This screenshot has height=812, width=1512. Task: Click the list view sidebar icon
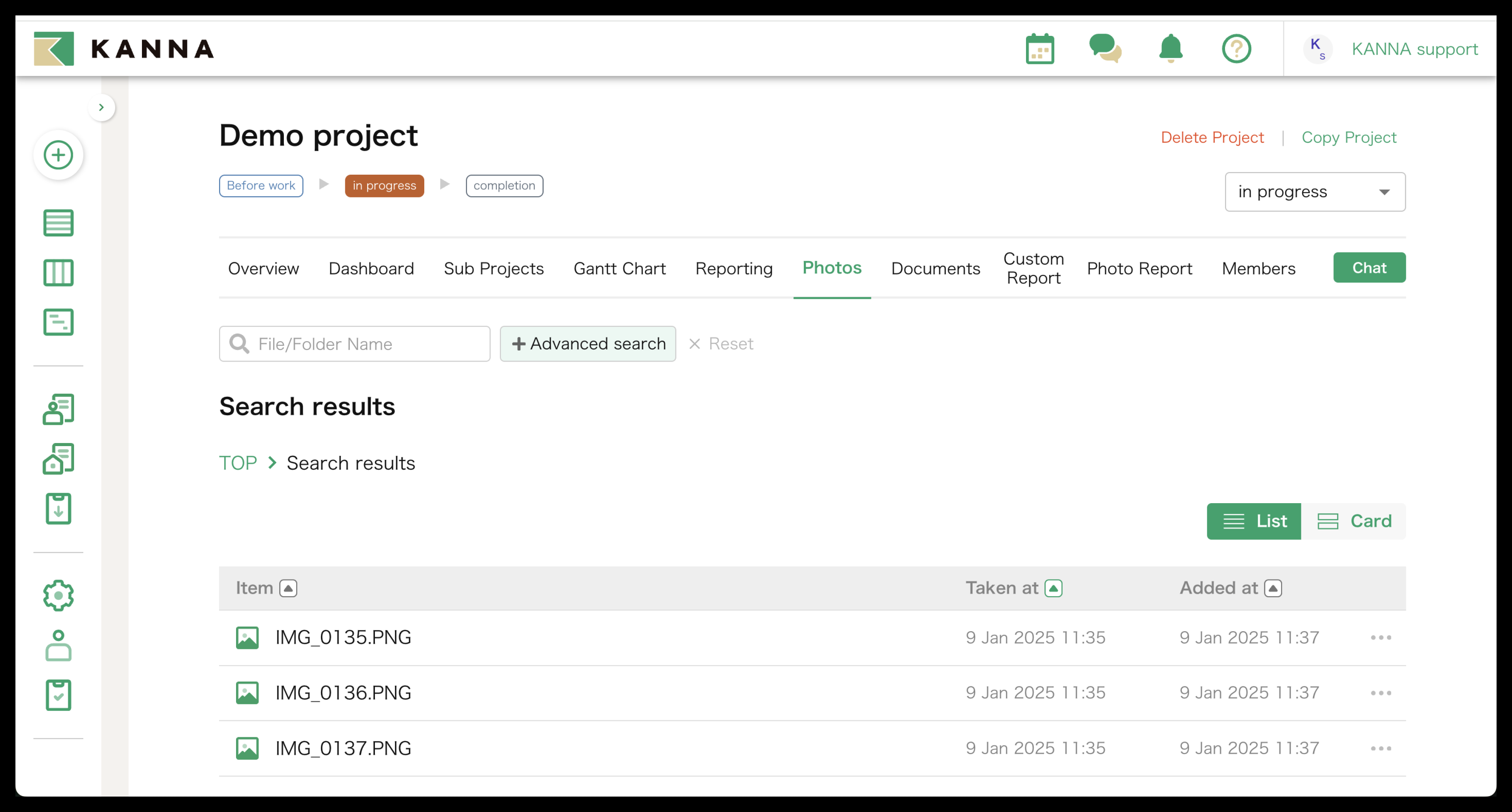58,223
